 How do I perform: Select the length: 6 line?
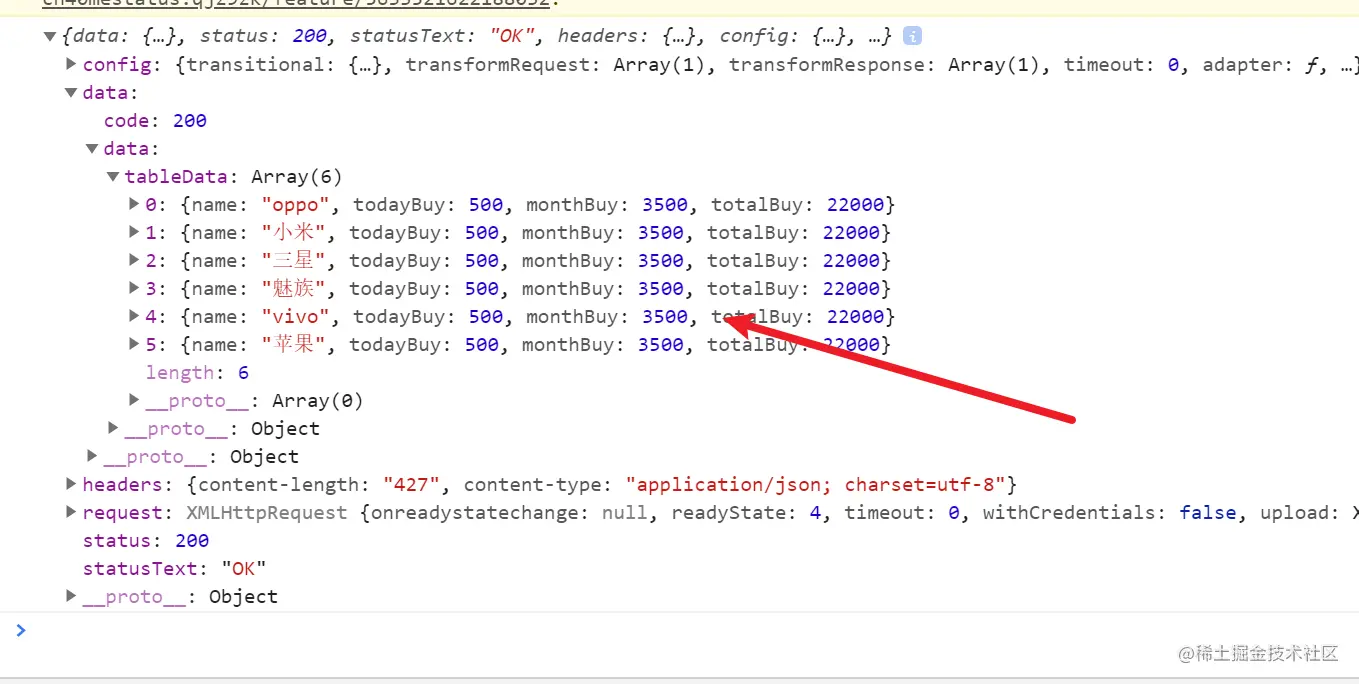pos(197,373)
